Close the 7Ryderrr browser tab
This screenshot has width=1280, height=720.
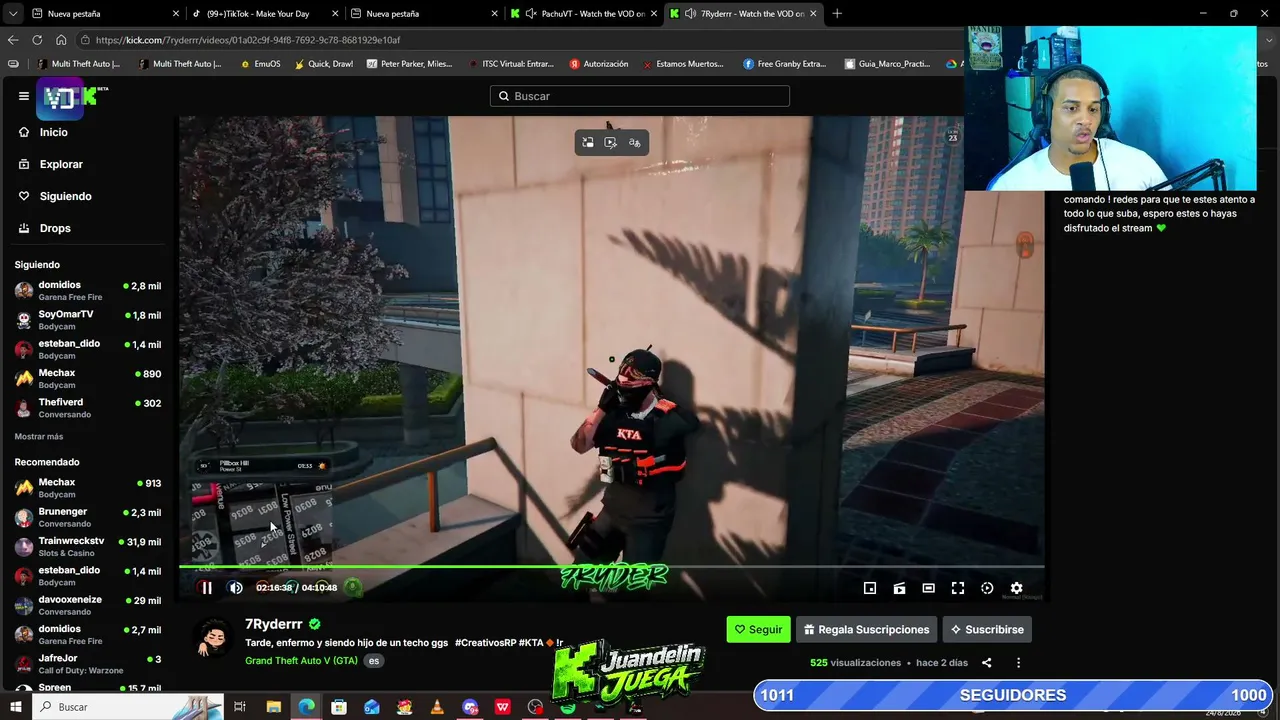coord(813,14)
